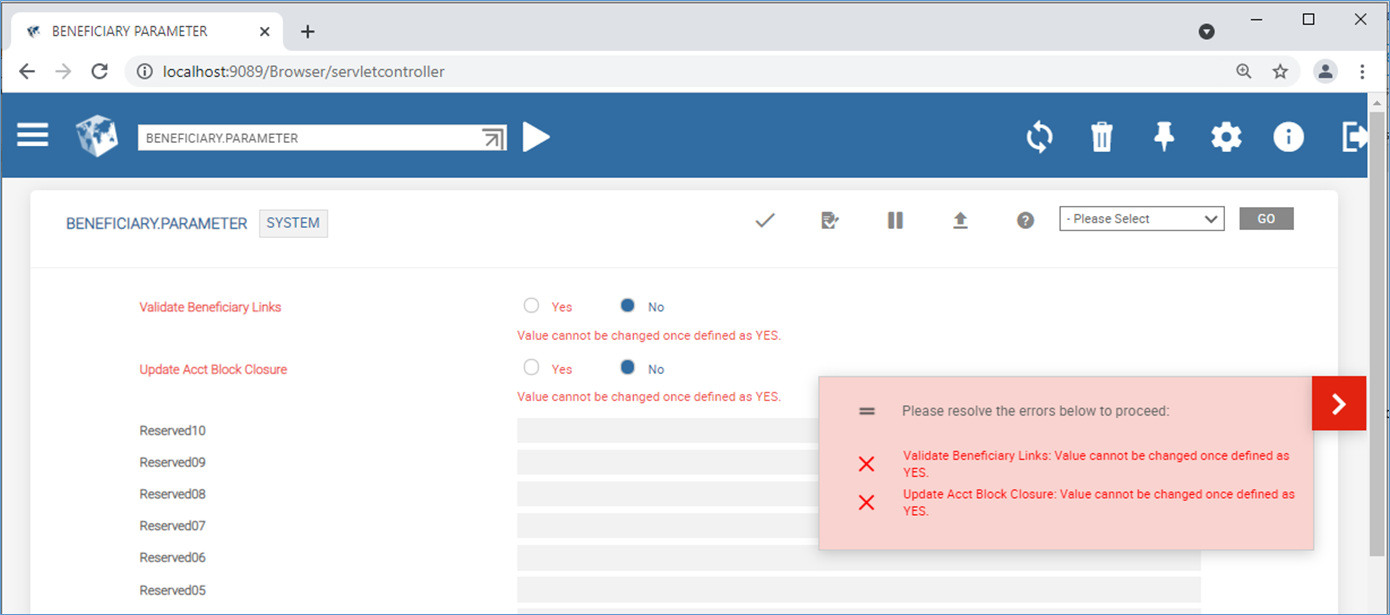The width and height of the screenshot is (1390, 615).
Task: Open the settings gear icon
Action: [x=1226, y=137]
